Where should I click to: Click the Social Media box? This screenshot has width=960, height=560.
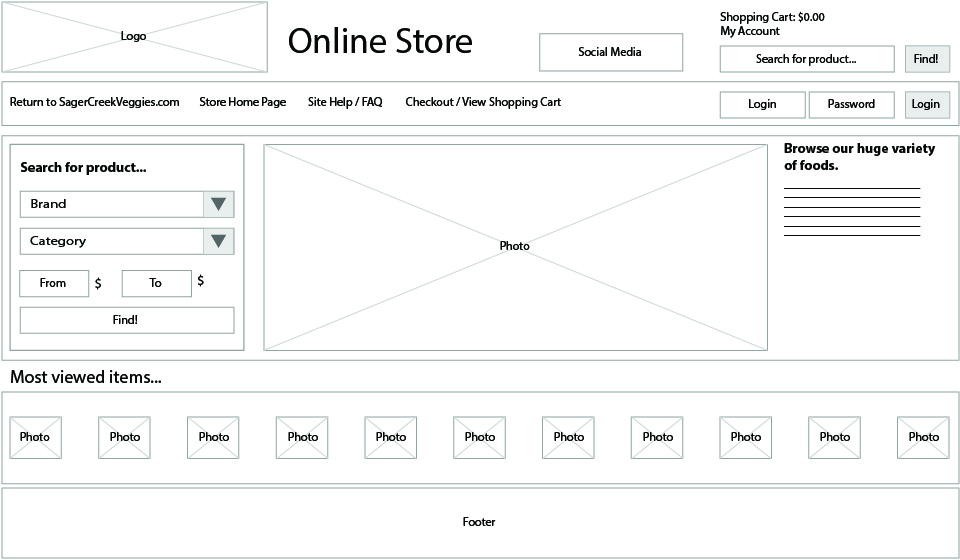click(610, 52)
